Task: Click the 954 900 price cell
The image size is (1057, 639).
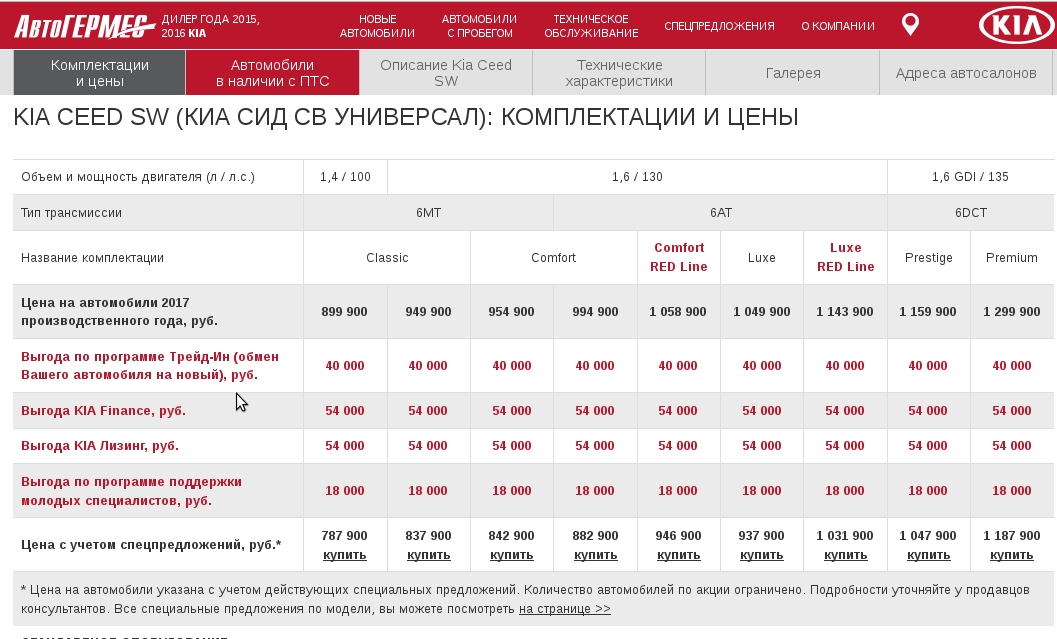Action: point(511,311)
